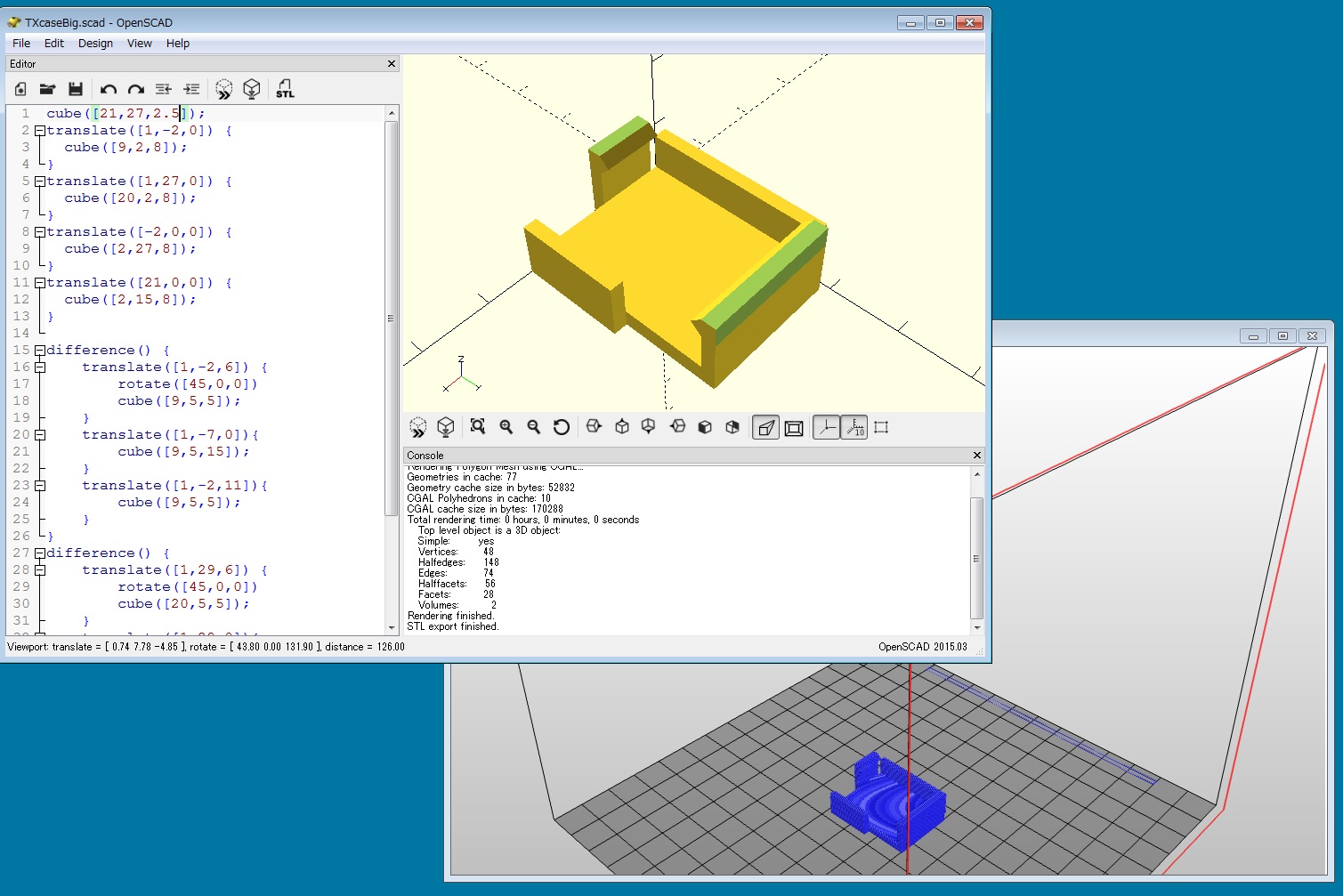This screenshot has width=1343, height=896.
Task: Click the Redo arrow icon
Action: (136, 89)
